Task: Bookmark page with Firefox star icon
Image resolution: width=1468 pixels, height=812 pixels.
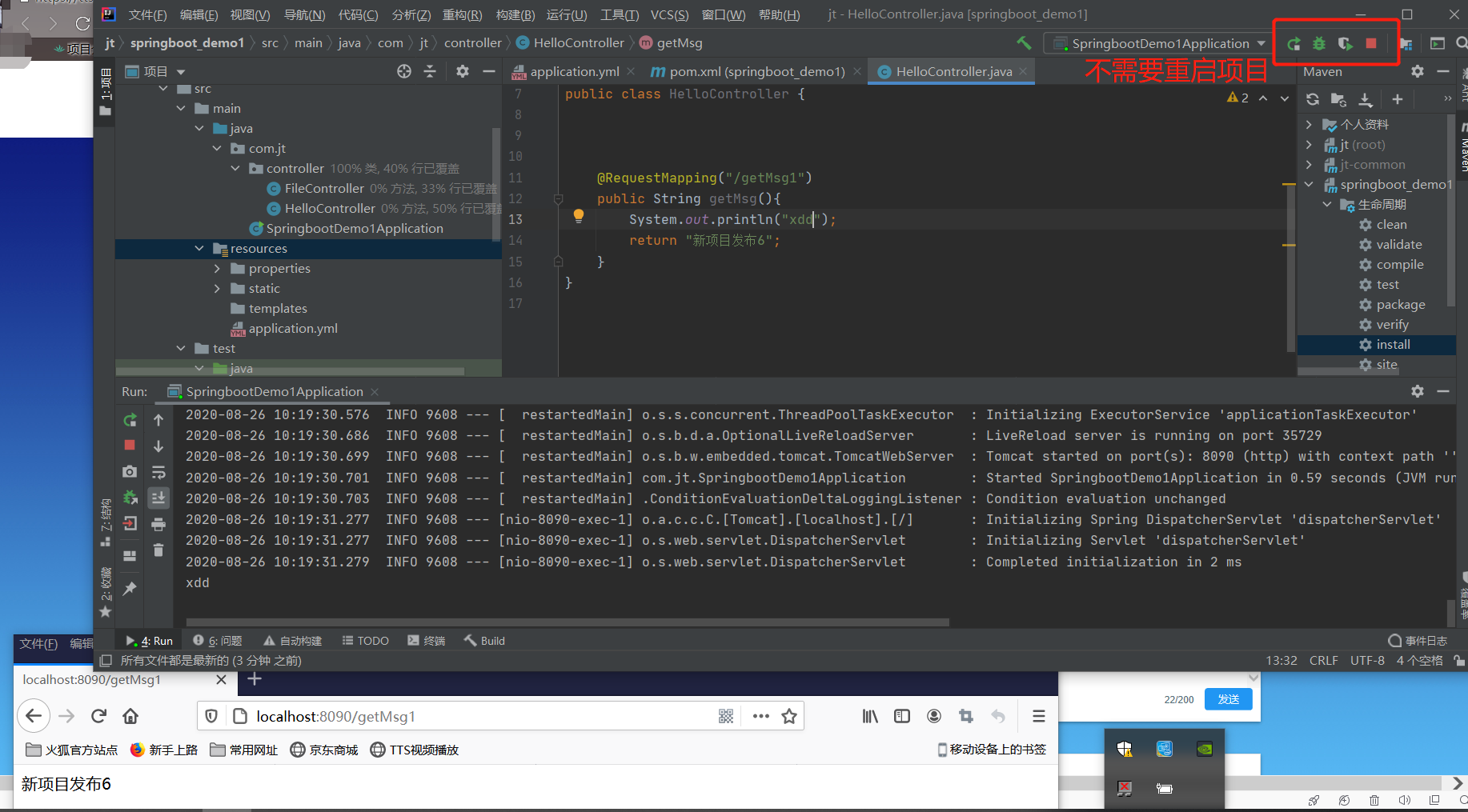Action: [789, 716]
